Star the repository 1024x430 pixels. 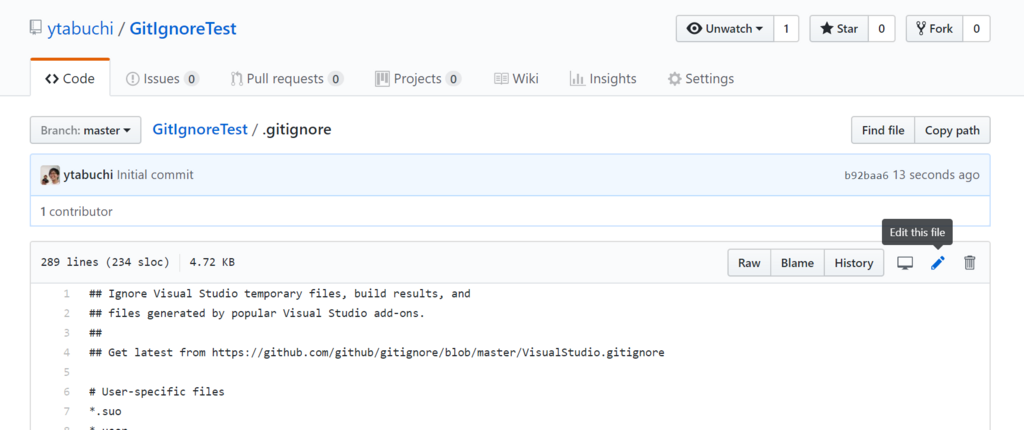(x=839, y=29)
